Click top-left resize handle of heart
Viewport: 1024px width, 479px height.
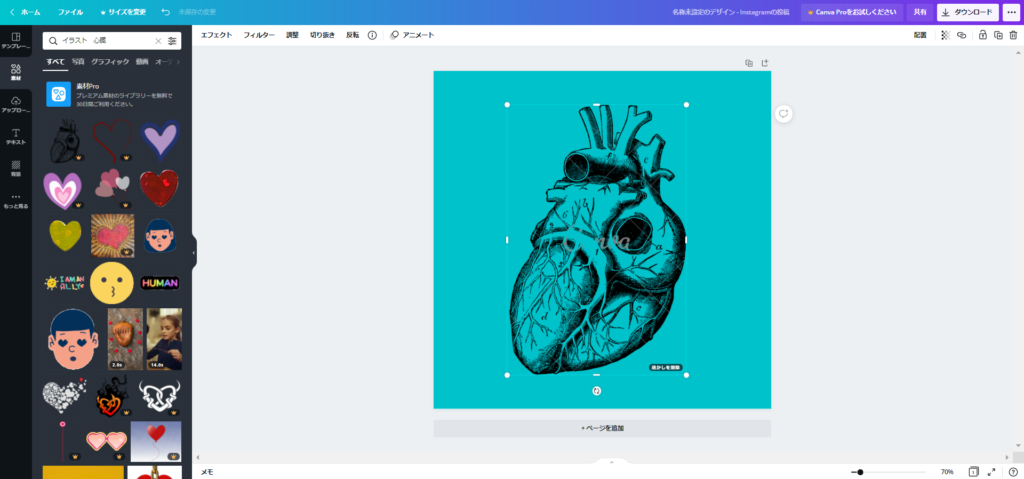click(507, 105)
